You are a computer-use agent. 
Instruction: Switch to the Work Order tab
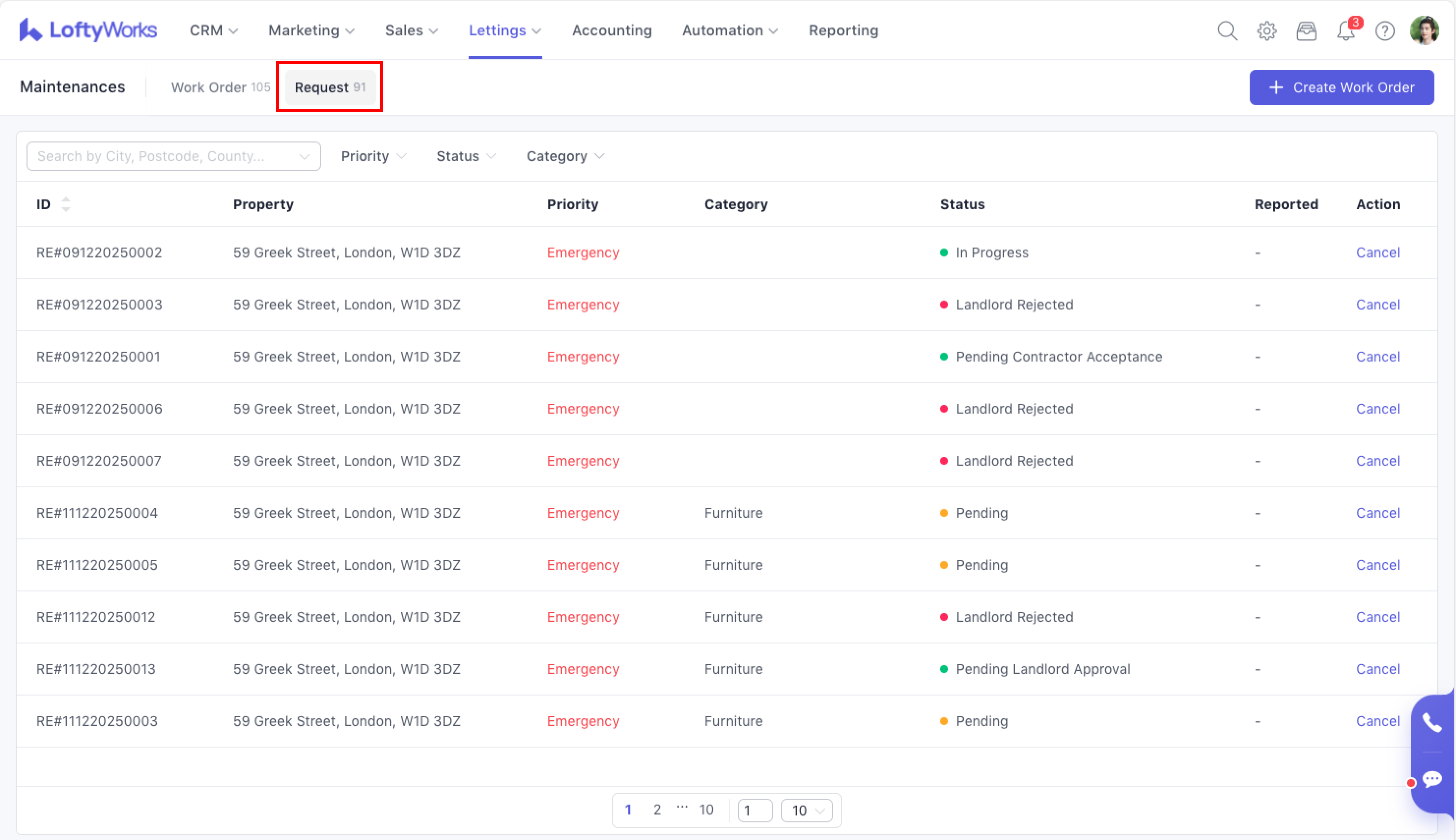220,87
